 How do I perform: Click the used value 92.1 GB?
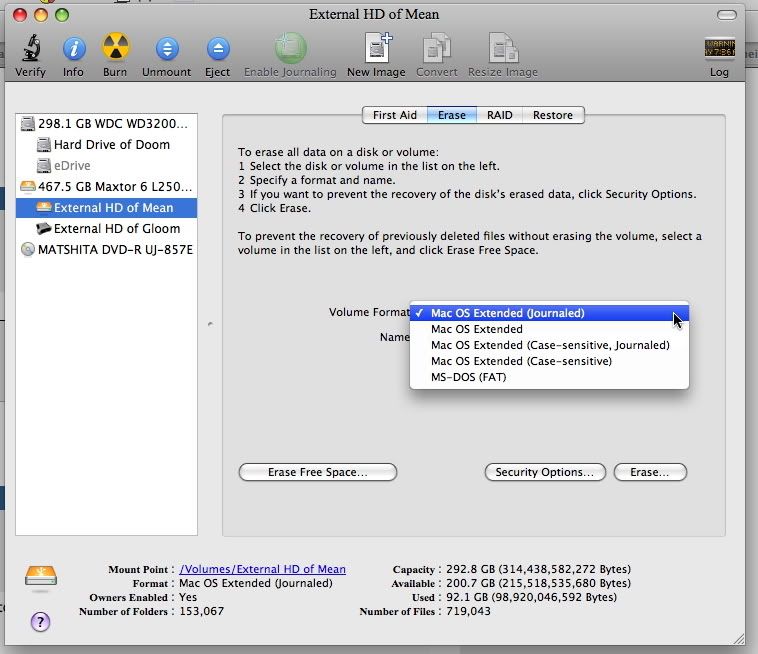531,597
